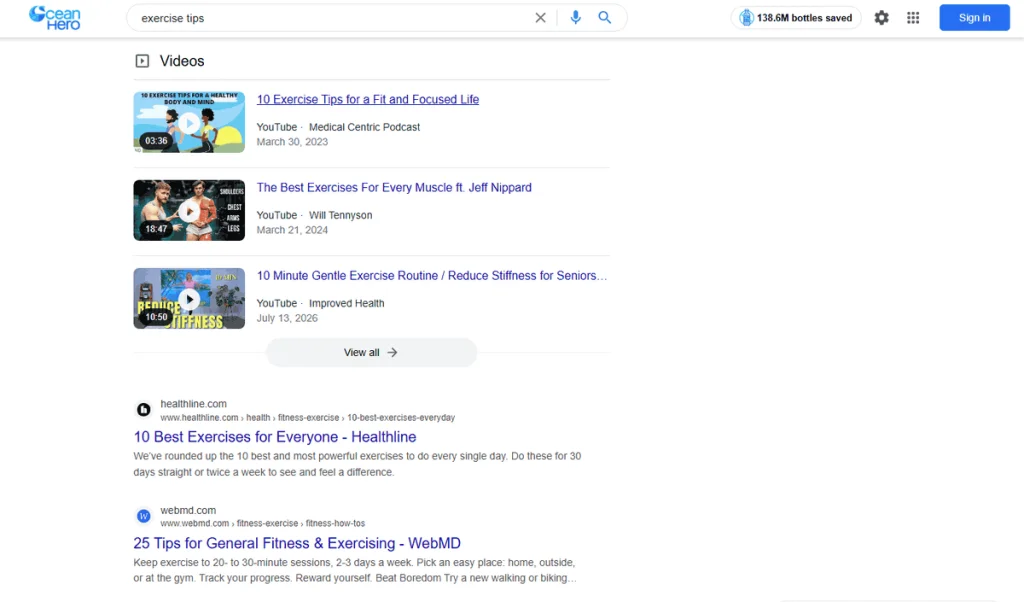Click the 'July 13, 2026' date text

287,318
